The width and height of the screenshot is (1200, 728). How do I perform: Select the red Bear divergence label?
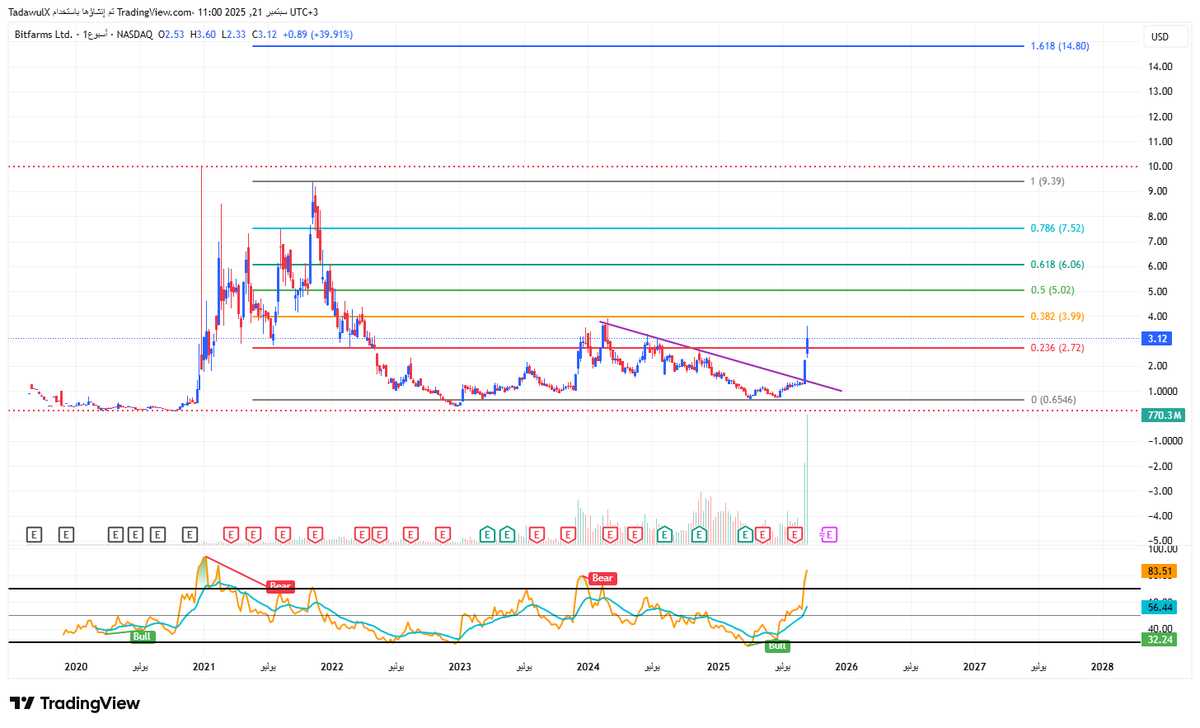[280, 586]
